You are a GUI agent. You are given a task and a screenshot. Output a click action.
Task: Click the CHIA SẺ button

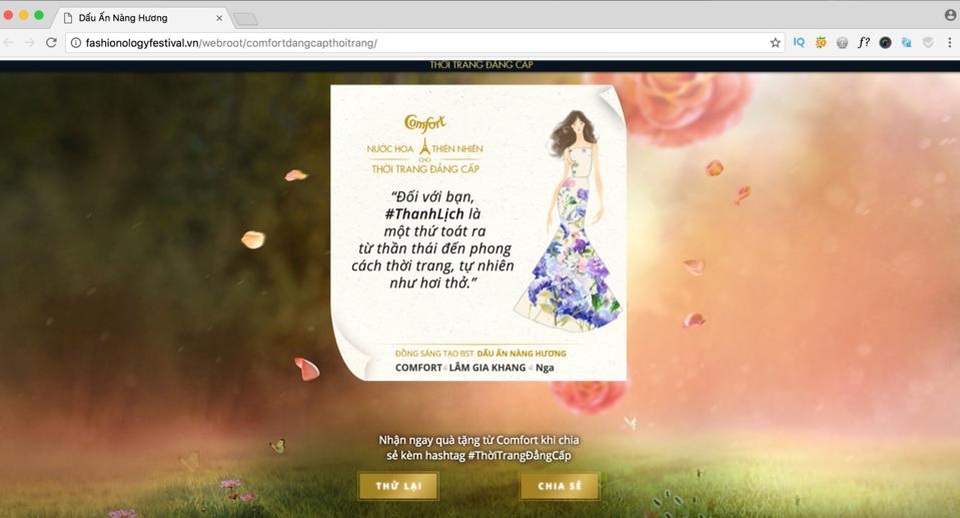coord(560,486)
